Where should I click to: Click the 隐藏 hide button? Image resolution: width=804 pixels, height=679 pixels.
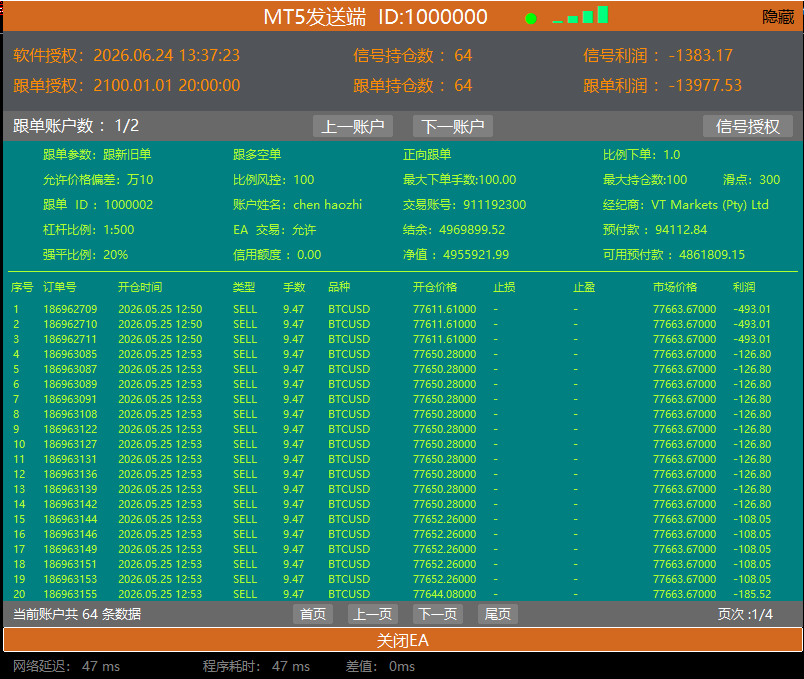(x=778, y=17)
